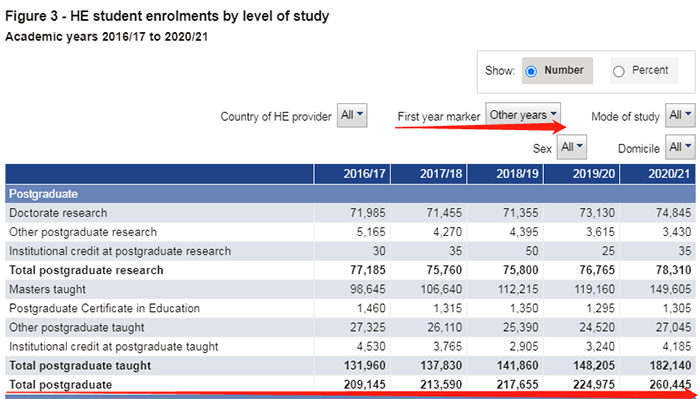Screen dimensions: 700x399
Task: Click the Doctorate research row label
Action: [58, 213]
